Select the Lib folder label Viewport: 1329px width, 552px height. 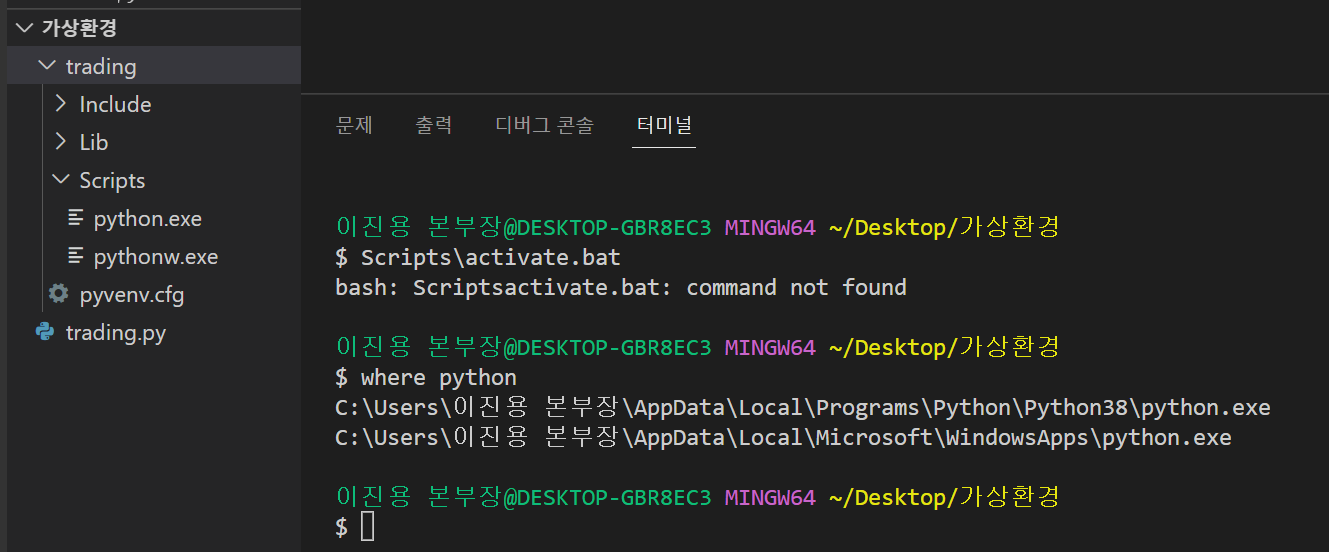(94, 142)
